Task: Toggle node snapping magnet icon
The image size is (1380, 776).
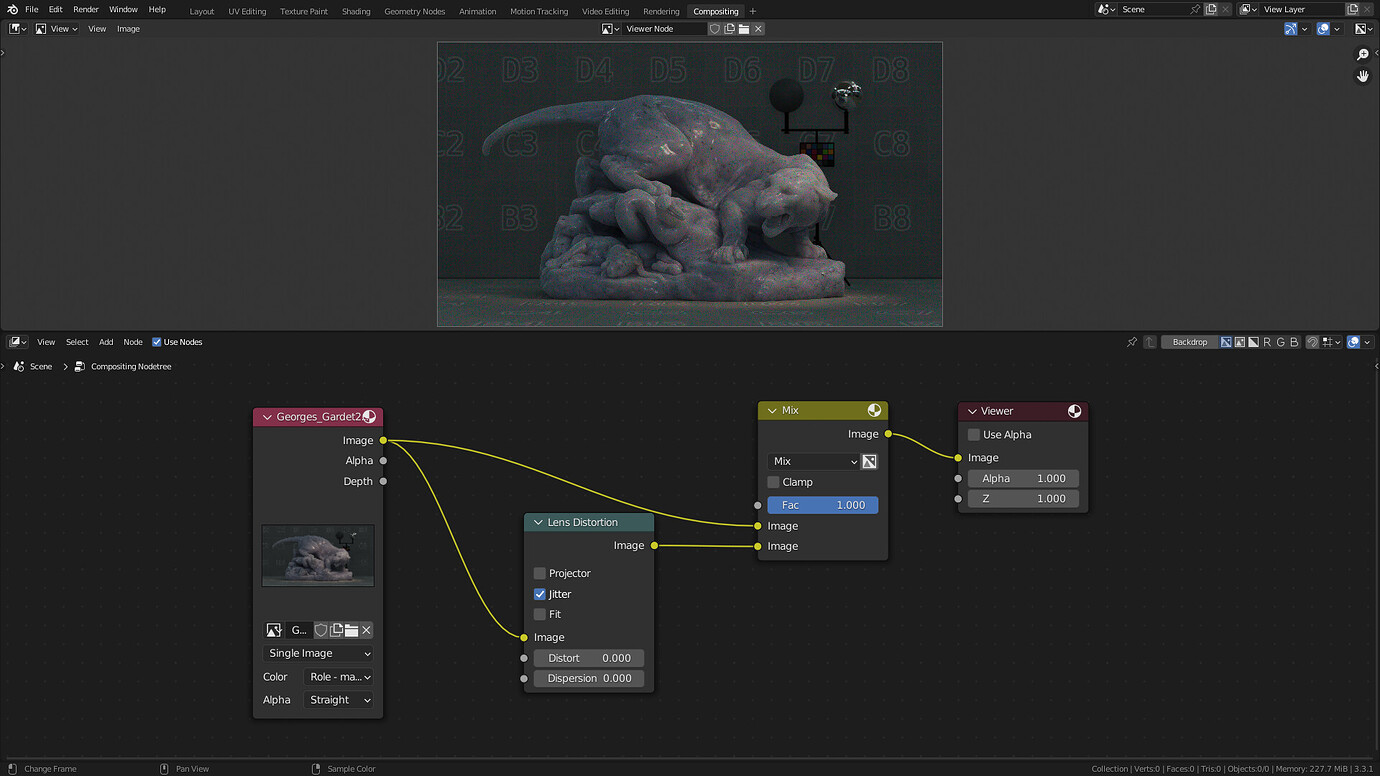Action: [1312, 342]
